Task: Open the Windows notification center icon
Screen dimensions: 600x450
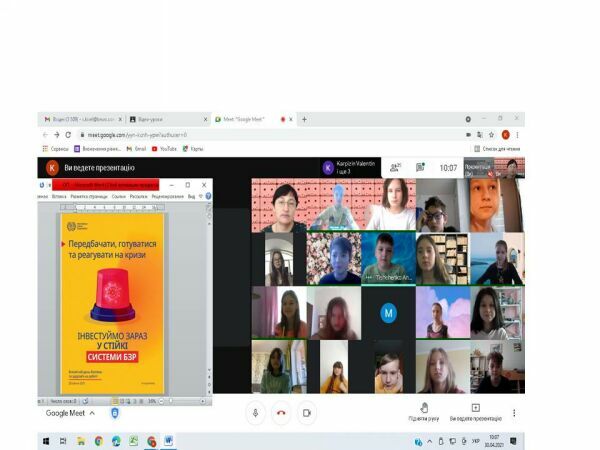Action: 514,441
